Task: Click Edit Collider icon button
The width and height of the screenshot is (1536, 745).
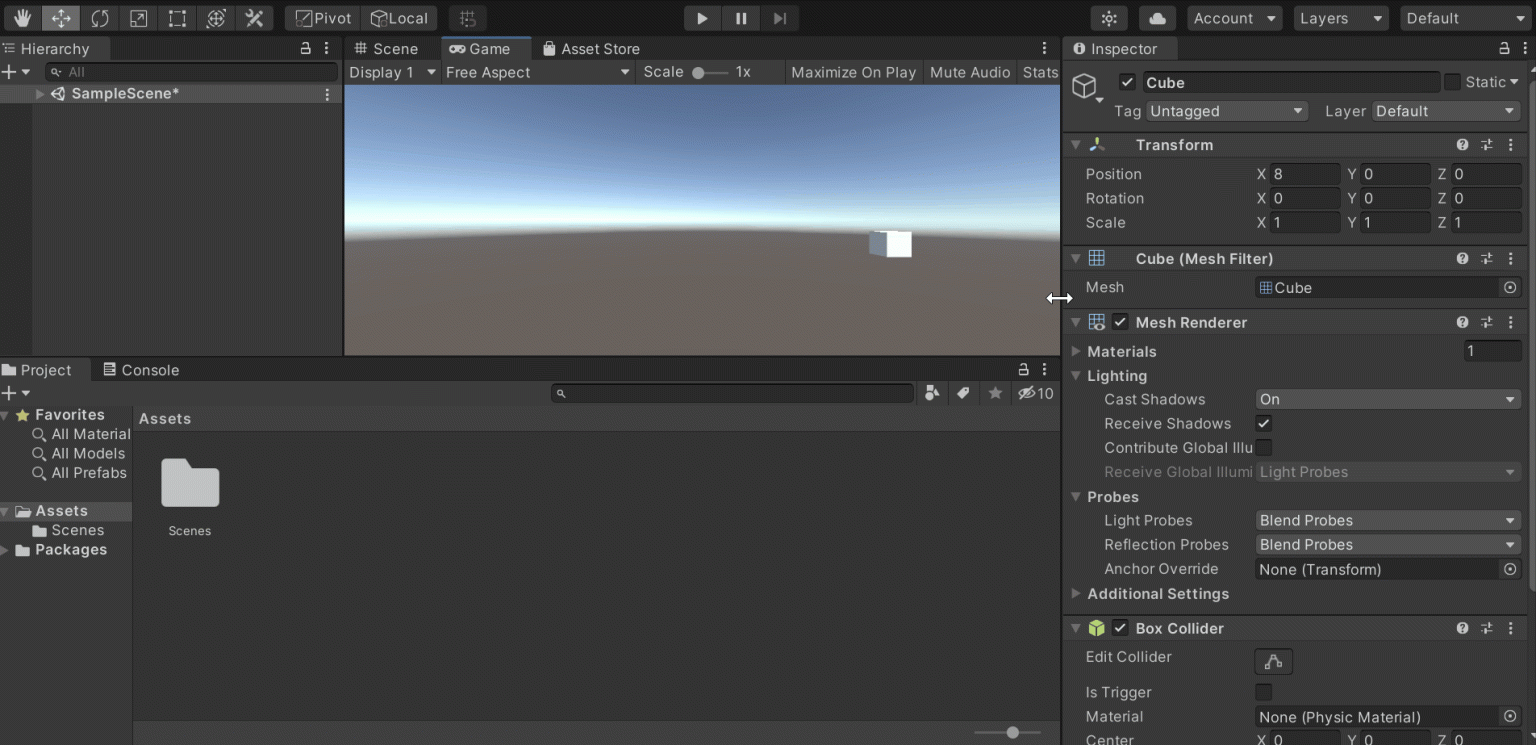Action: tap(1273, 661)
